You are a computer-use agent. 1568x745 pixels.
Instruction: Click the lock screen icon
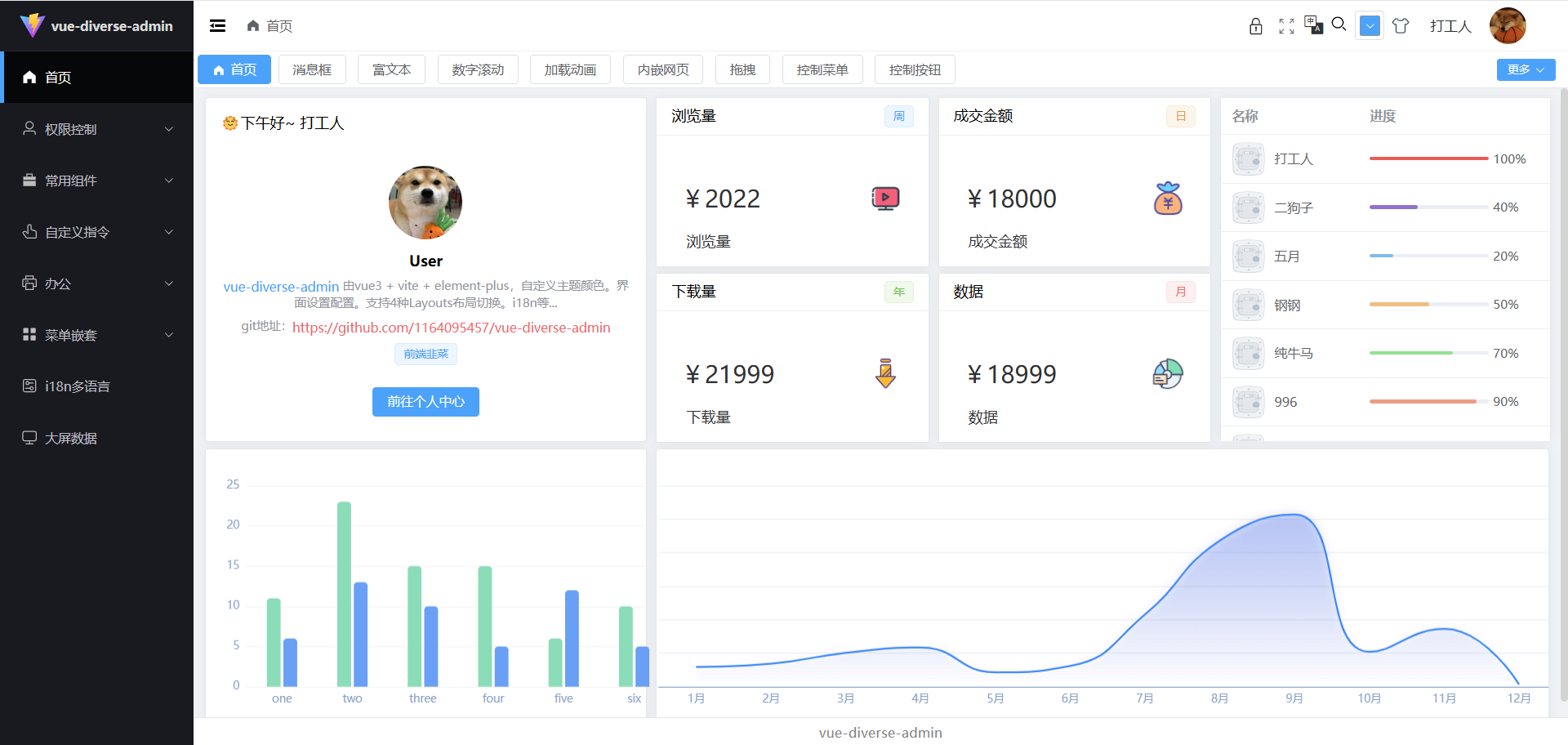pyautogui.click(x=1255, y=26)
